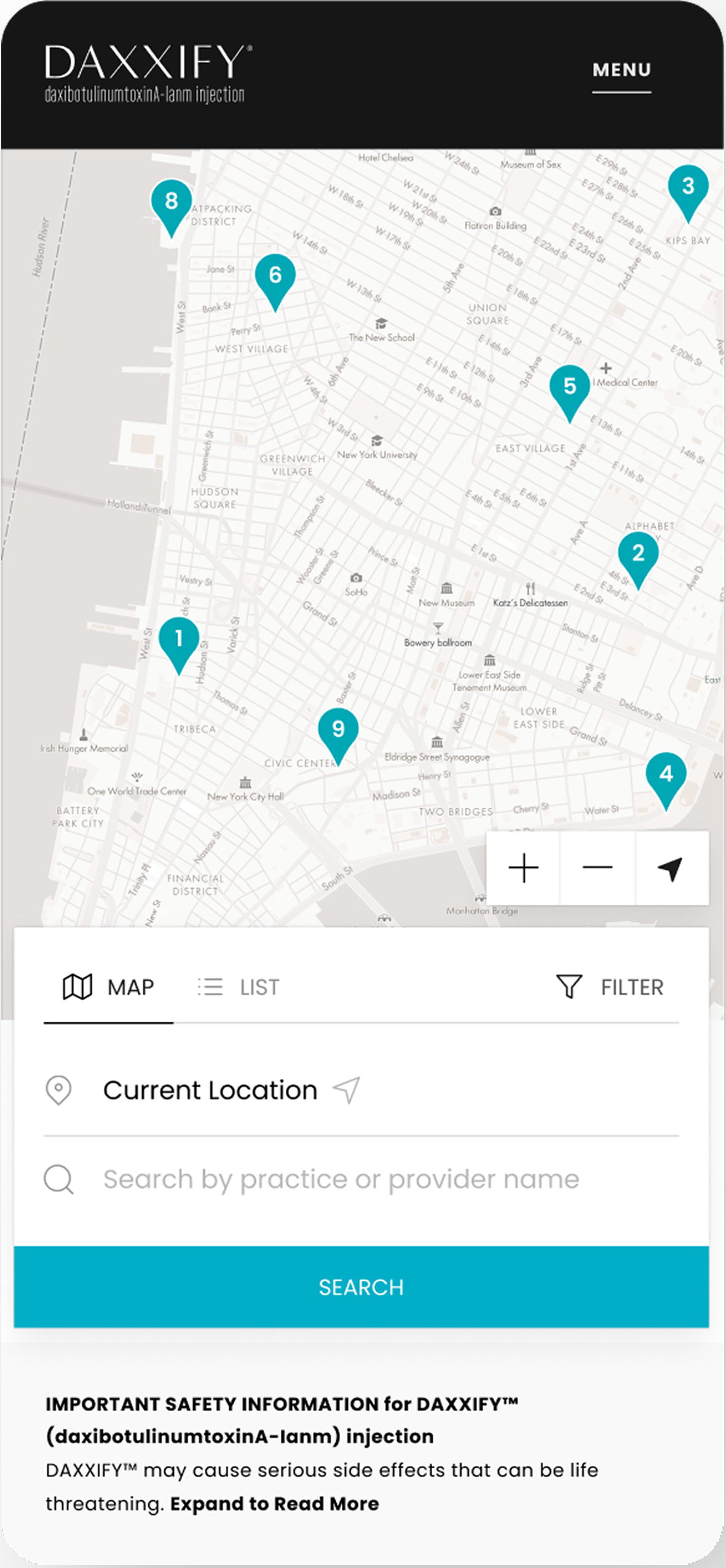Click the GREENWICH VILLAGE map label
This screenshot has width=726, height=1568.
pyautogui.click(x=293, y=465)
